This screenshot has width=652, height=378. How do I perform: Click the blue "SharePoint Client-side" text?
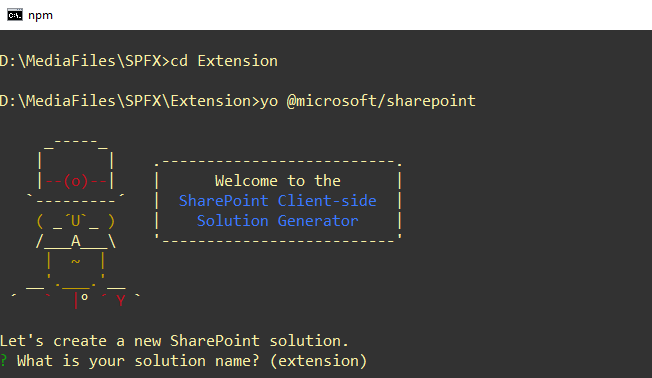[277, 201]
